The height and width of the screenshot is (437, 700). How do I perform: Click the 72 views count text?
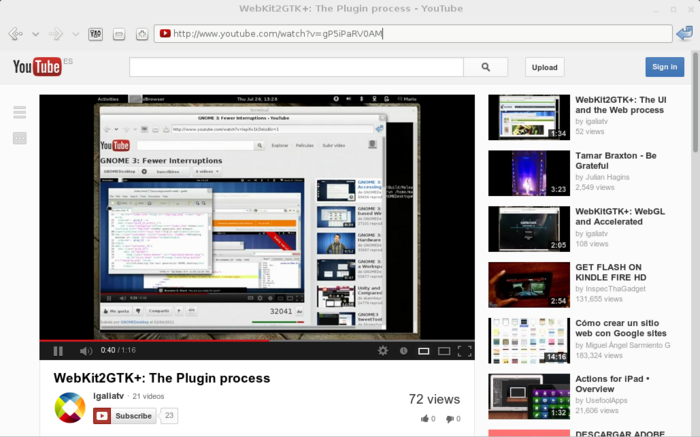pos(434,399)
